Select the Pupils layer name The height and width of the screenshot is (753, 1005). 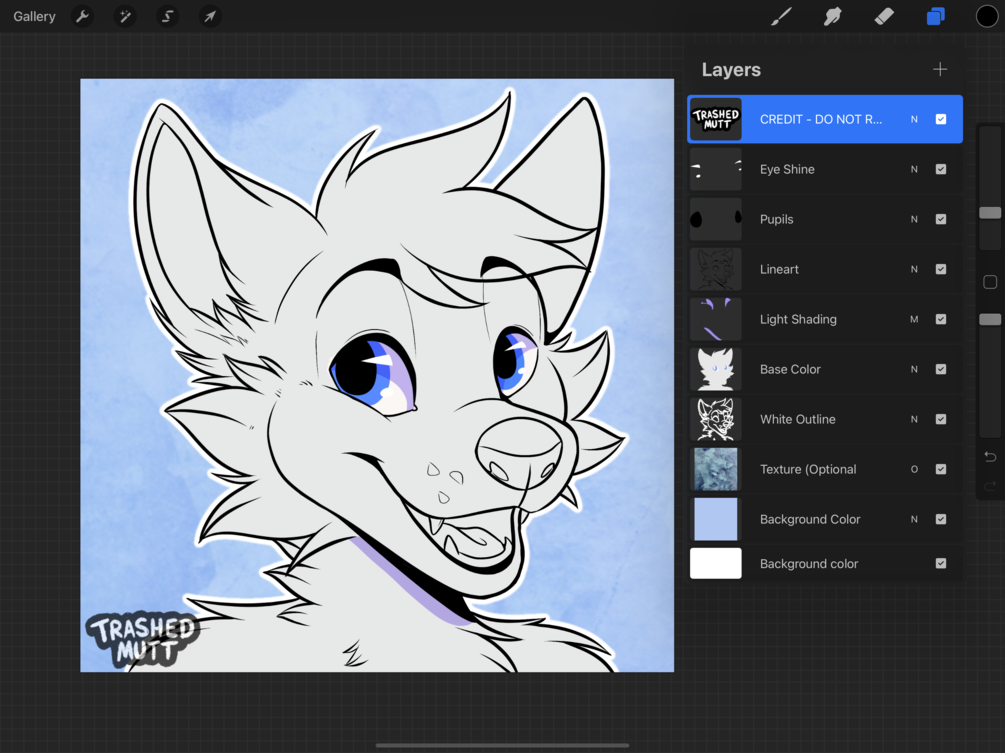[776, 219]
